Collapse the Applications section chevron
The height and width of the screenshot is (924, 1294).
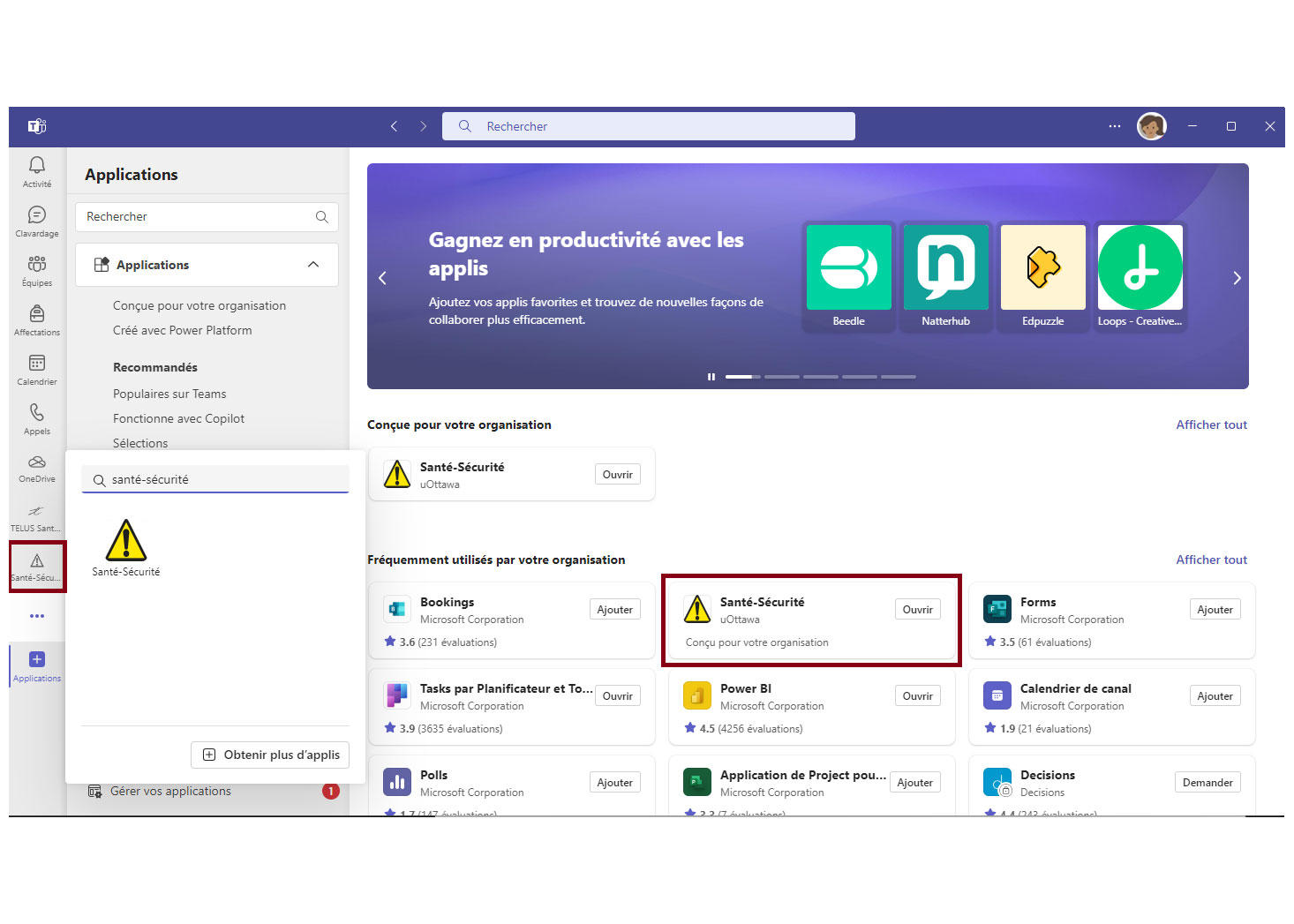[x=313, y=265]
